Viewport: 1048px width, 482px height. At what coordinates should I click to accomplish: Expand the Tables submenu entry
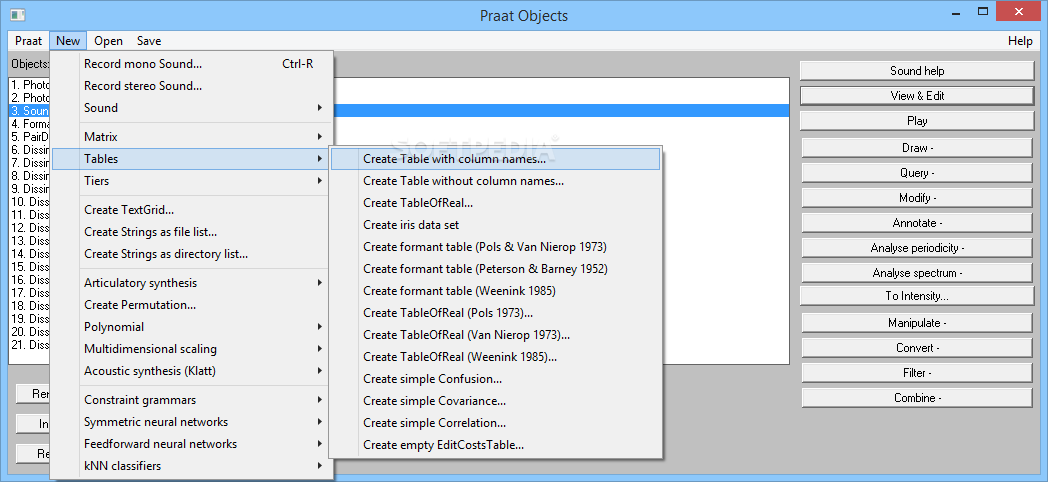pos(192,159)
